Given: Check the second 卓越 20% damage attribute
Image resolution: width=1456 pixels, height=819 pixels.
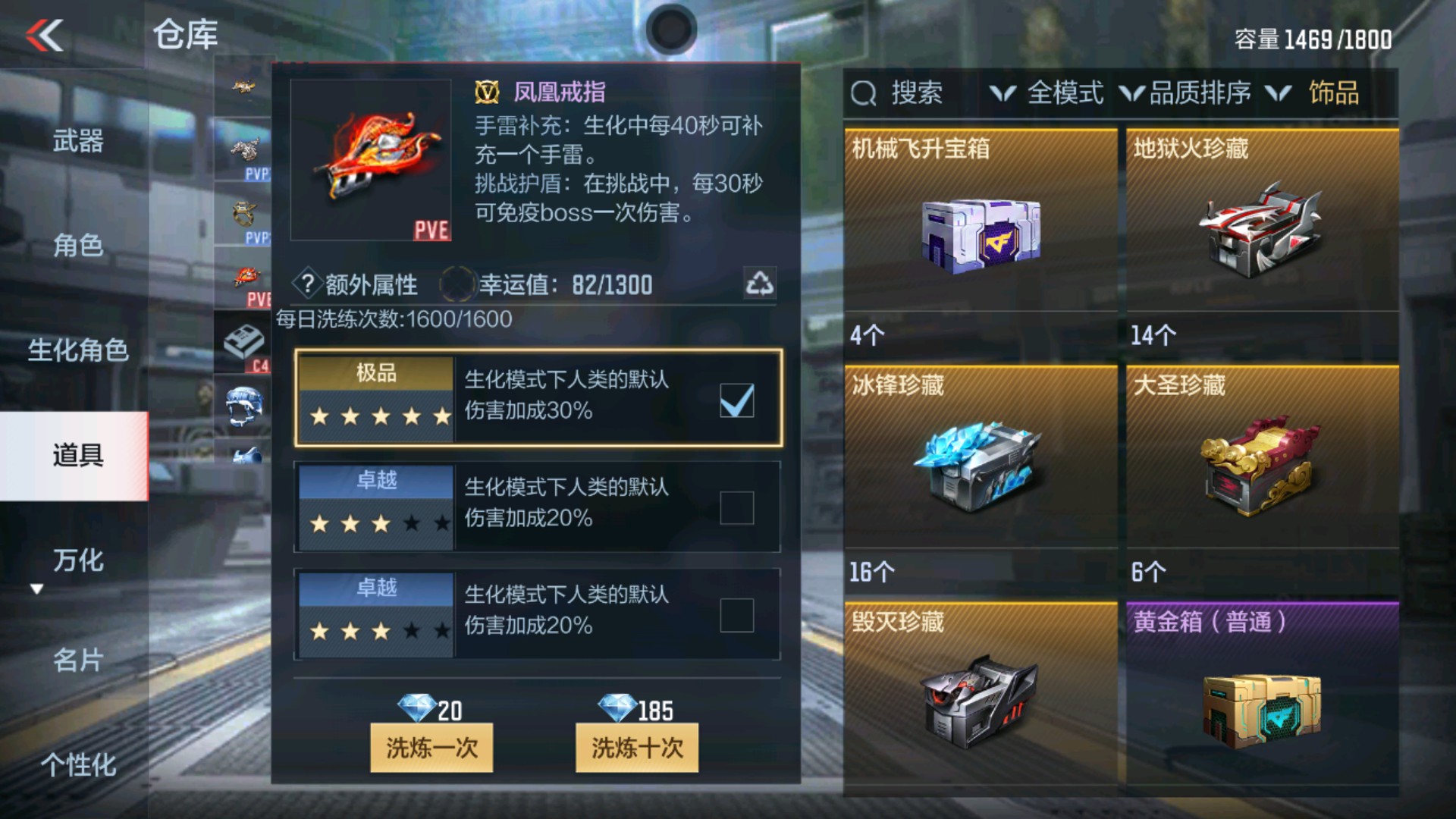Looking at the screenshot, I should 736,615.
